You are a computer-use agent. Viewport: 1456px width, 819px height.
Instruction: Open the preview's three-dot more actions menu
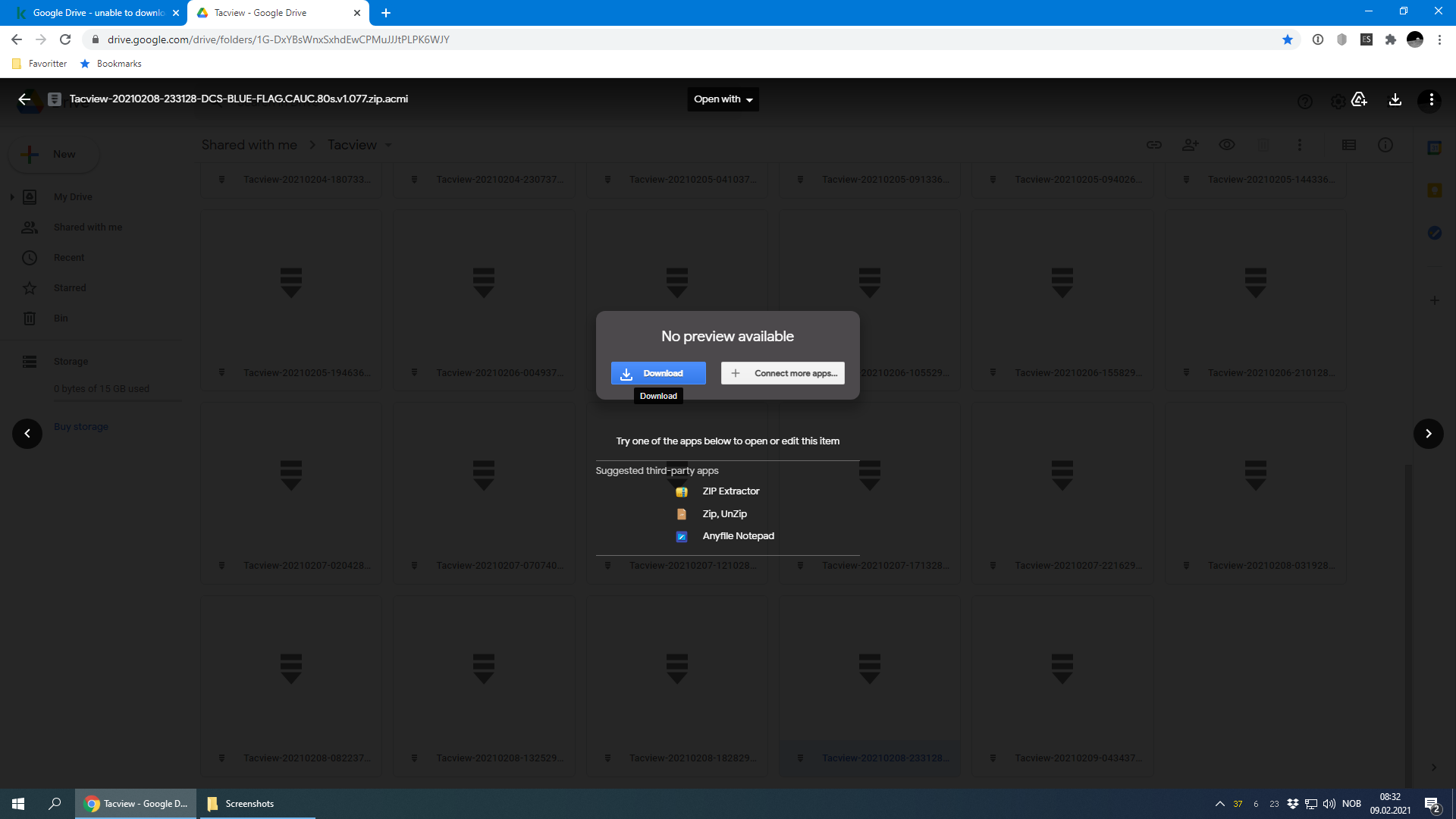point(1430,99)
